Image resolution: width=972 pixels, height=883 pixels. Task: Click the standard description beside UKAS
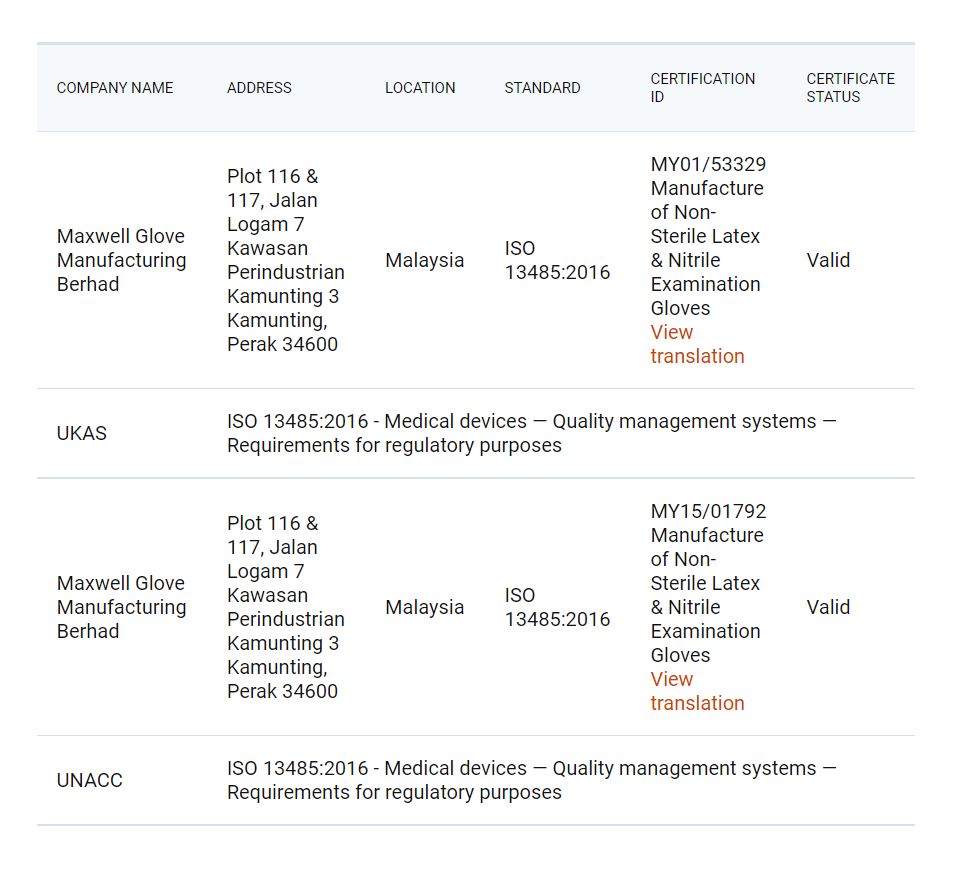(x=531, y=433)
